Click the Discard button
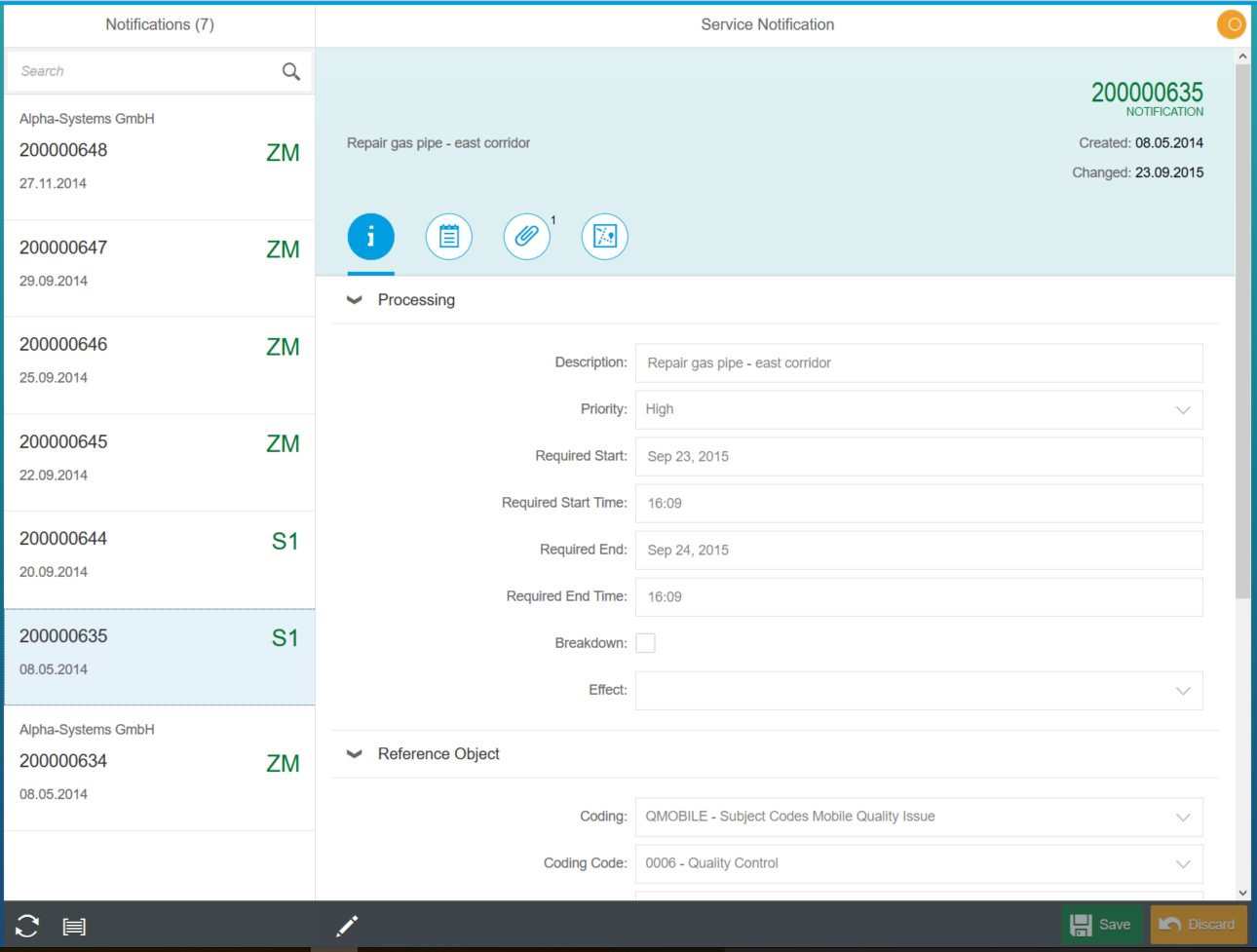1257x952 pixels. [1198, 924]
